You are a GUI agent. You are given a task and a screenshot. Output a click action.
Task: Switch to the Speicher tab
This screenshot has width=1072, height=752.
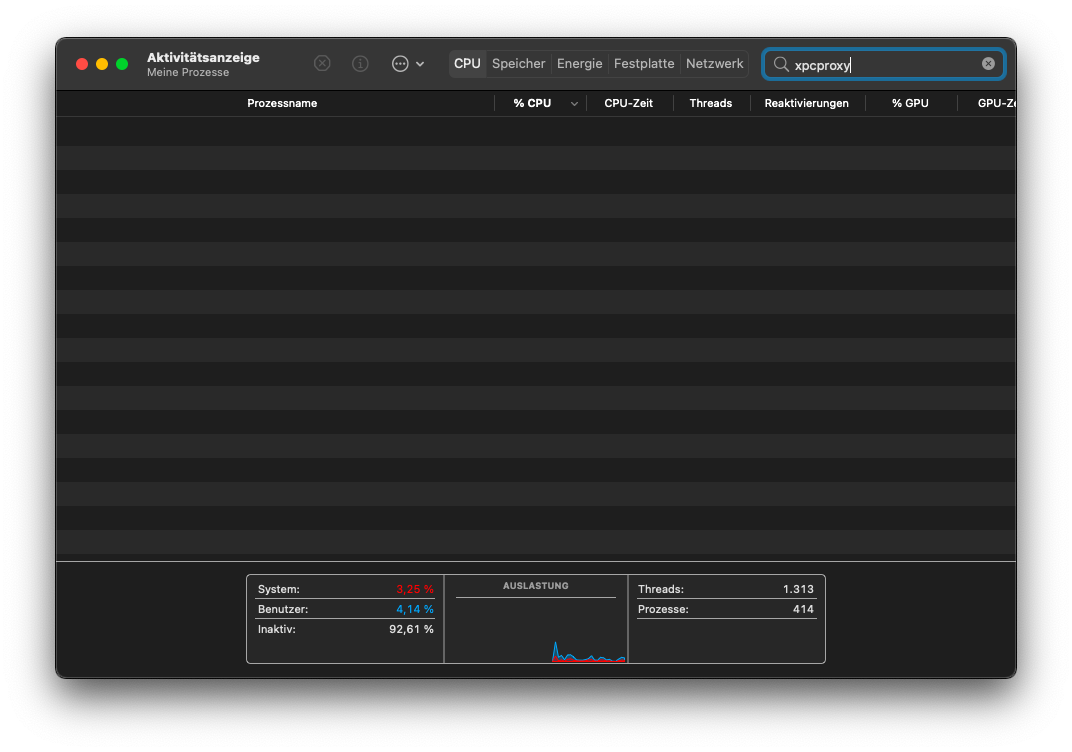[x=518, y=64]
